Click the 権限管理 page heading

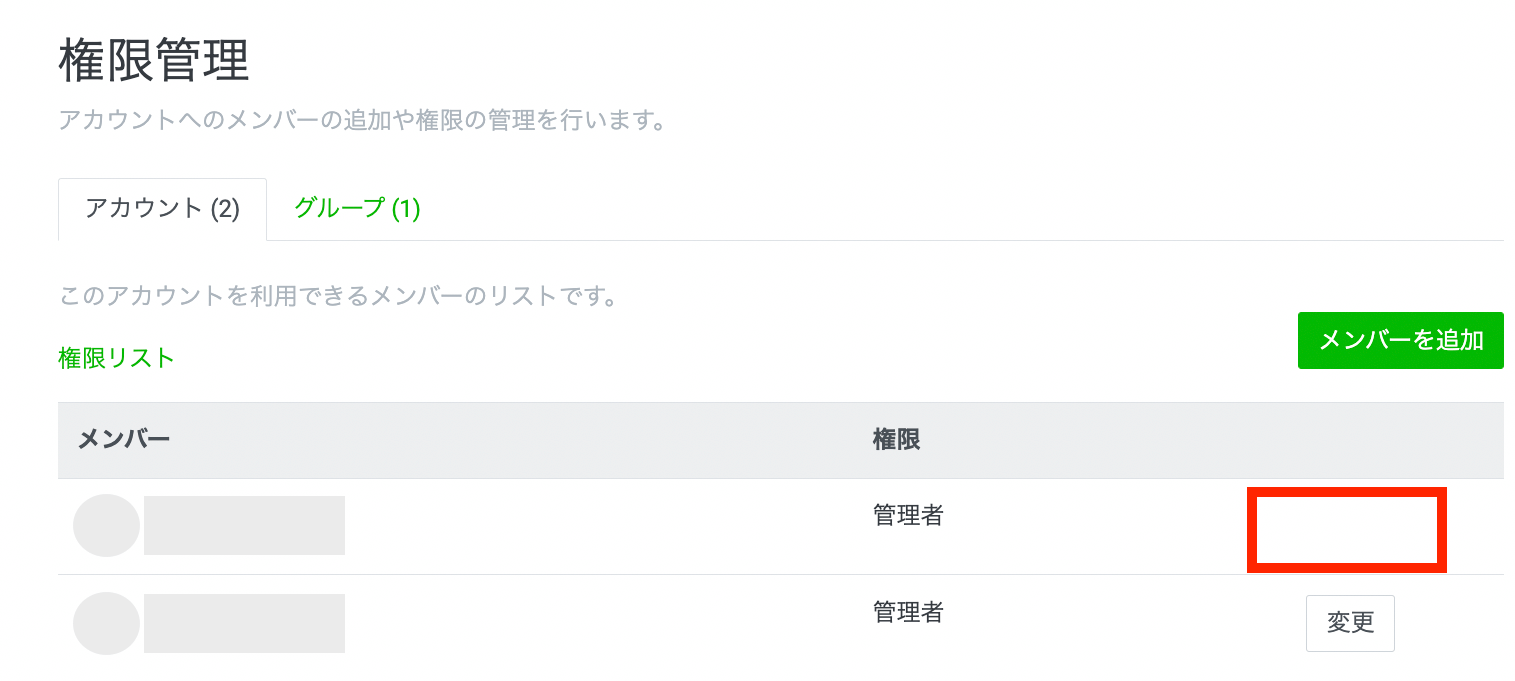point(154,61)
